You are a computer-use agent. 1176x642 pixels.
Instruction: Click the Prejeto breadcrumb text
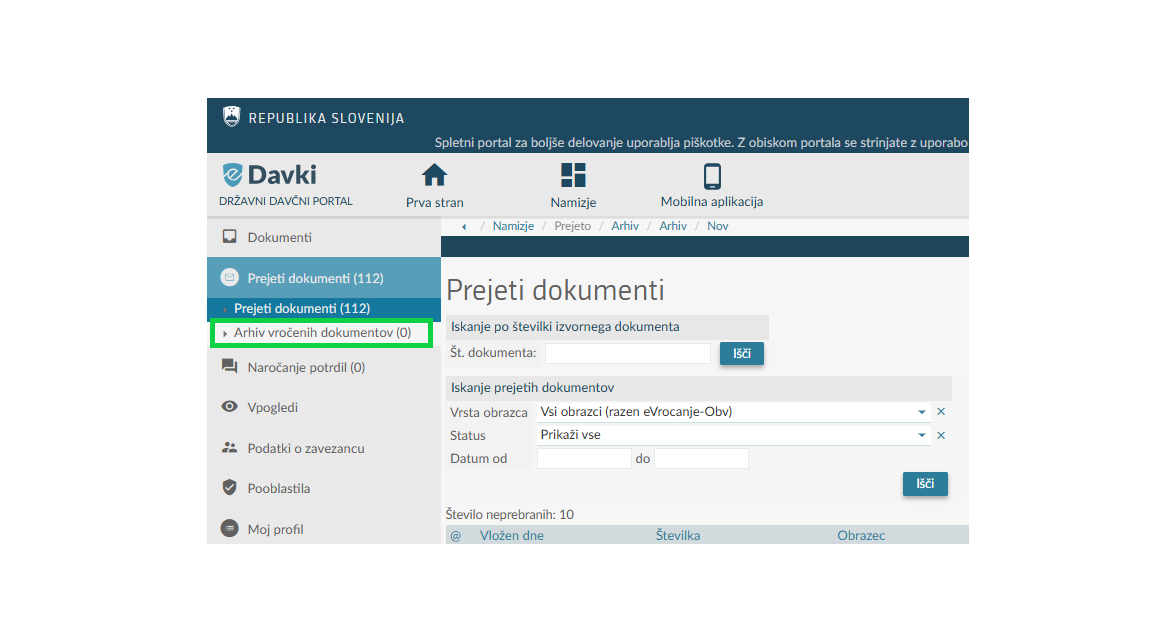tap(572, 226)
